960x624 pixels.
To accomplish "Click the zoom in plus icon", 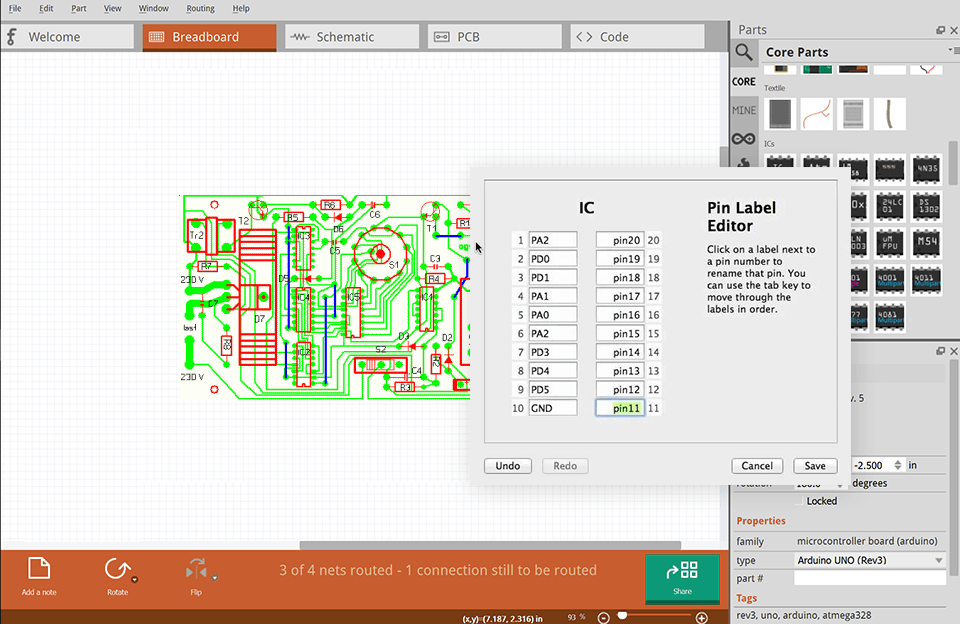I will [x=701, y=617].
